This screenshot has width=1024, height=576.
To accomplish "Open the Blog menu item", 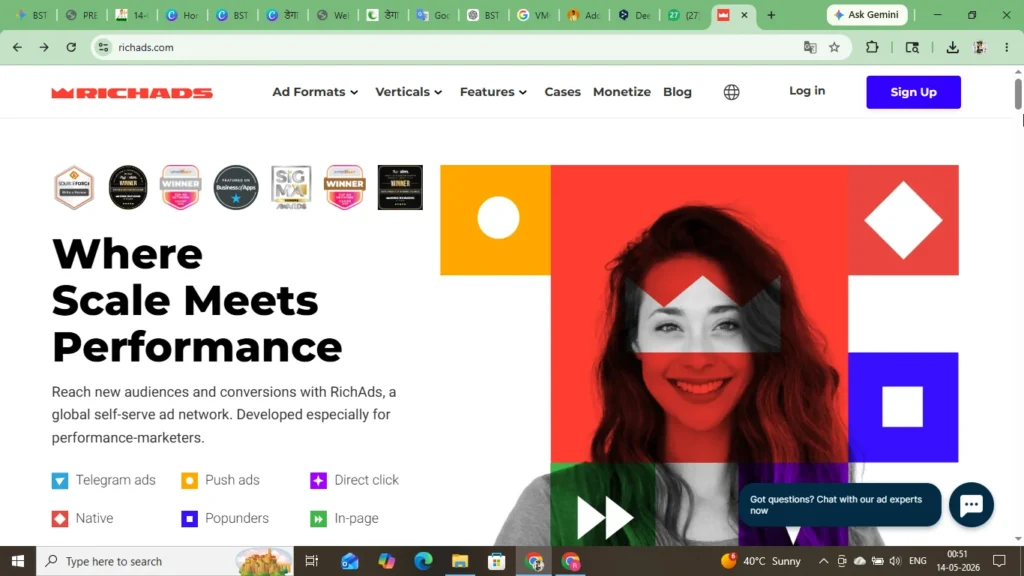I will tap(677, 92).
